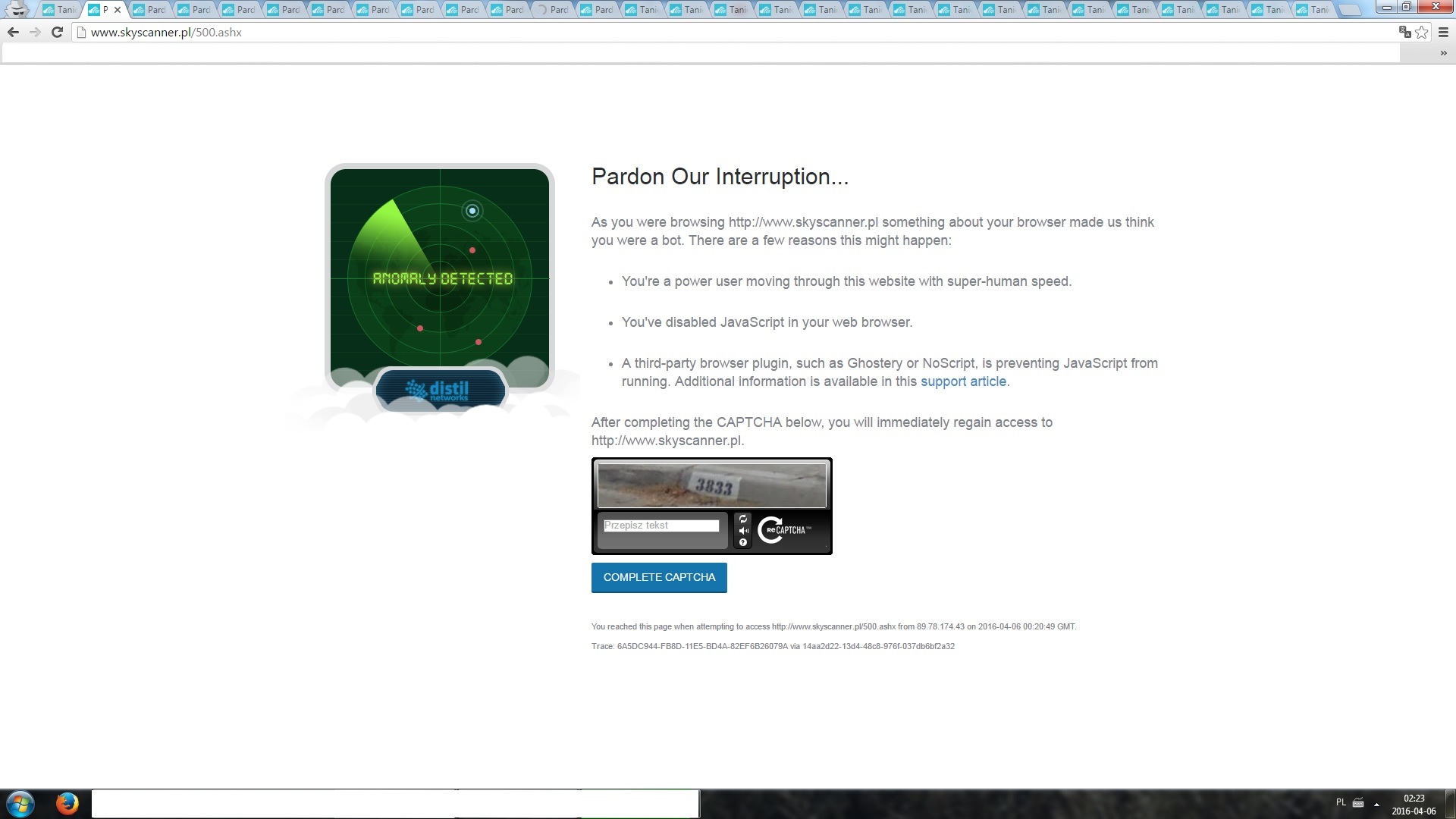Viewport: 1456px width, 819px height.
Task: Open page info icon in address bar
Action: click(x=81, y=33)
